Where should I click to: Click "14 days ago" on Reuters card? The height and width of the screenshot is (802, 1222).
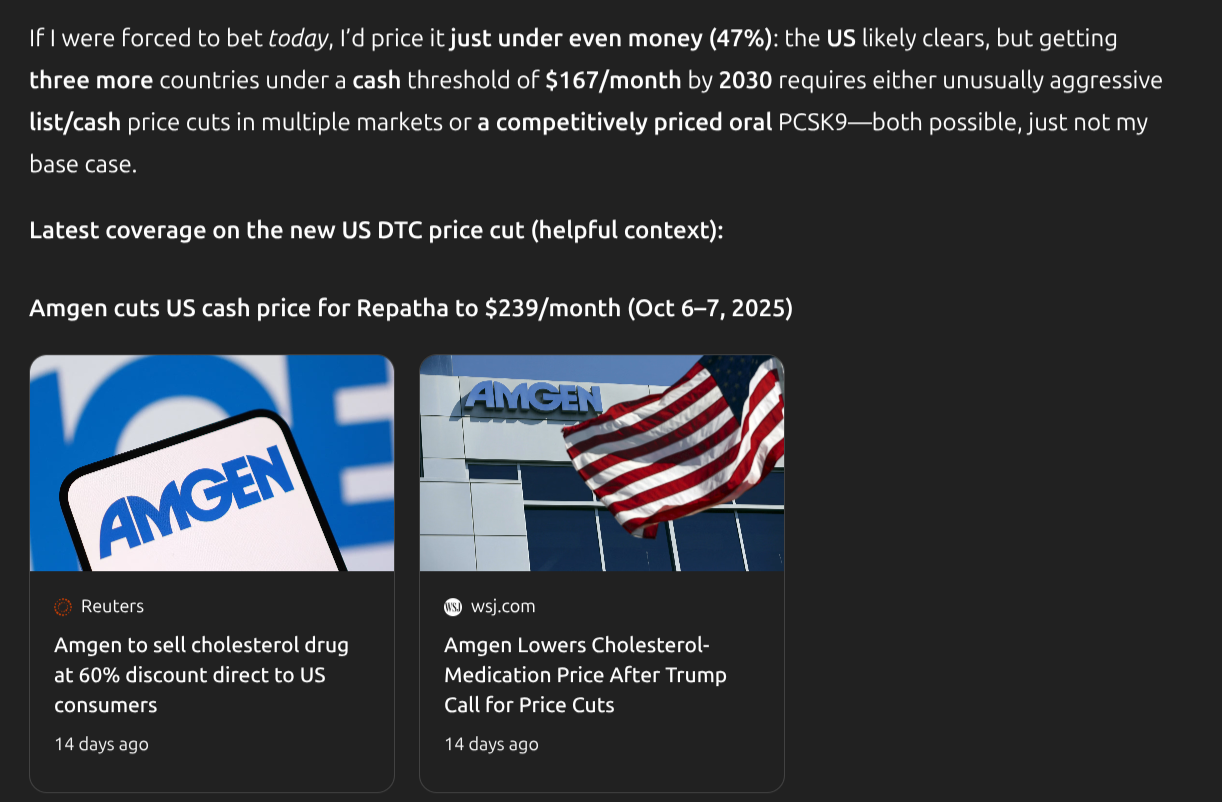pyautogui.click(x=101, y=744)
